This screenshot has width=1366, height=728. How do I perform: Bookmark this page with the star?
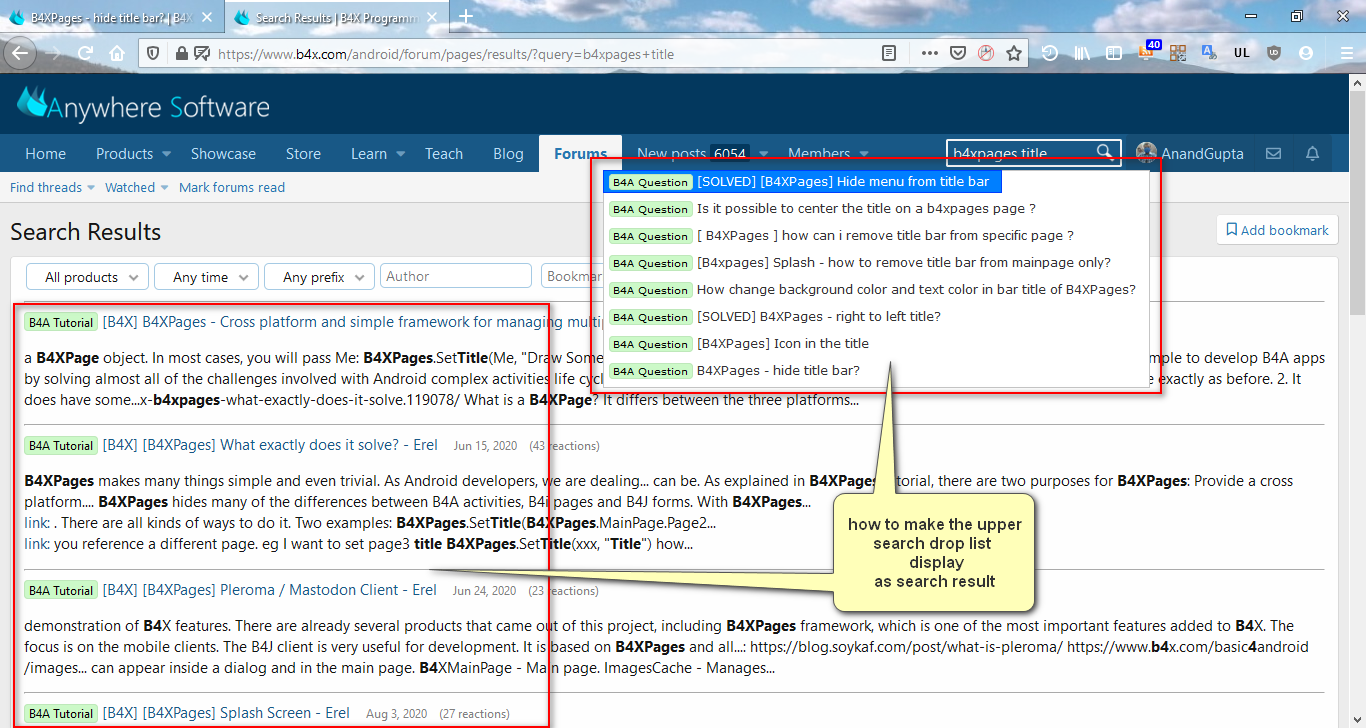point(1014,53)
